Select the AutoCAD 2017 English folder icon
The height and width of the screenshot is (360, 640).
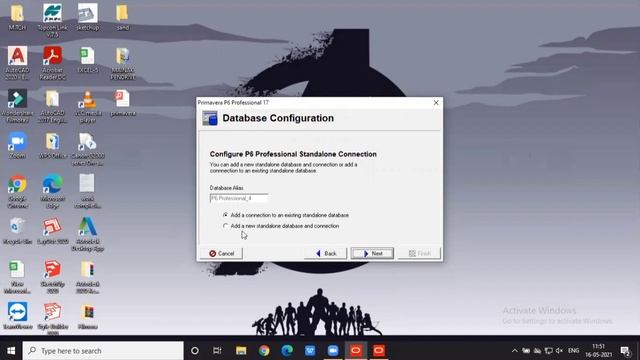tap(53, 106)
